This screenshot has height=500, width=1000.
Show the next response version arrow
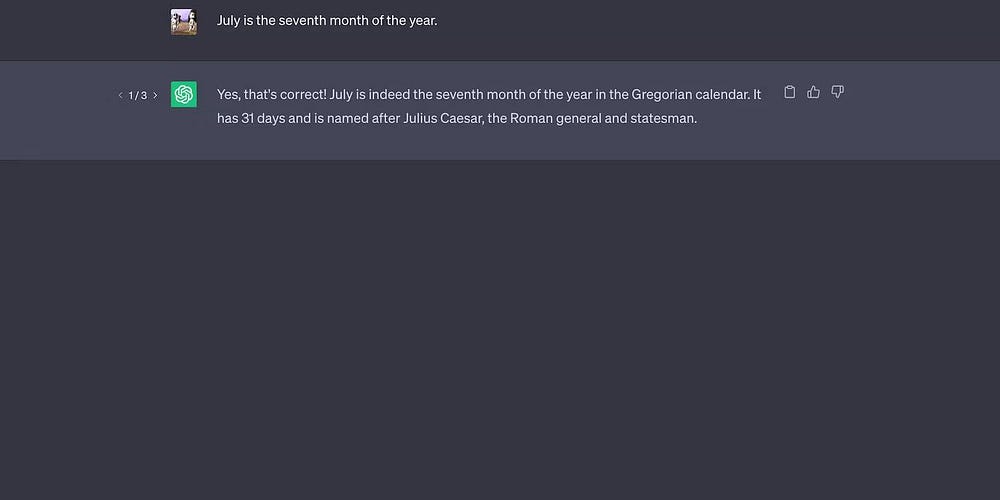coord(155,96)
